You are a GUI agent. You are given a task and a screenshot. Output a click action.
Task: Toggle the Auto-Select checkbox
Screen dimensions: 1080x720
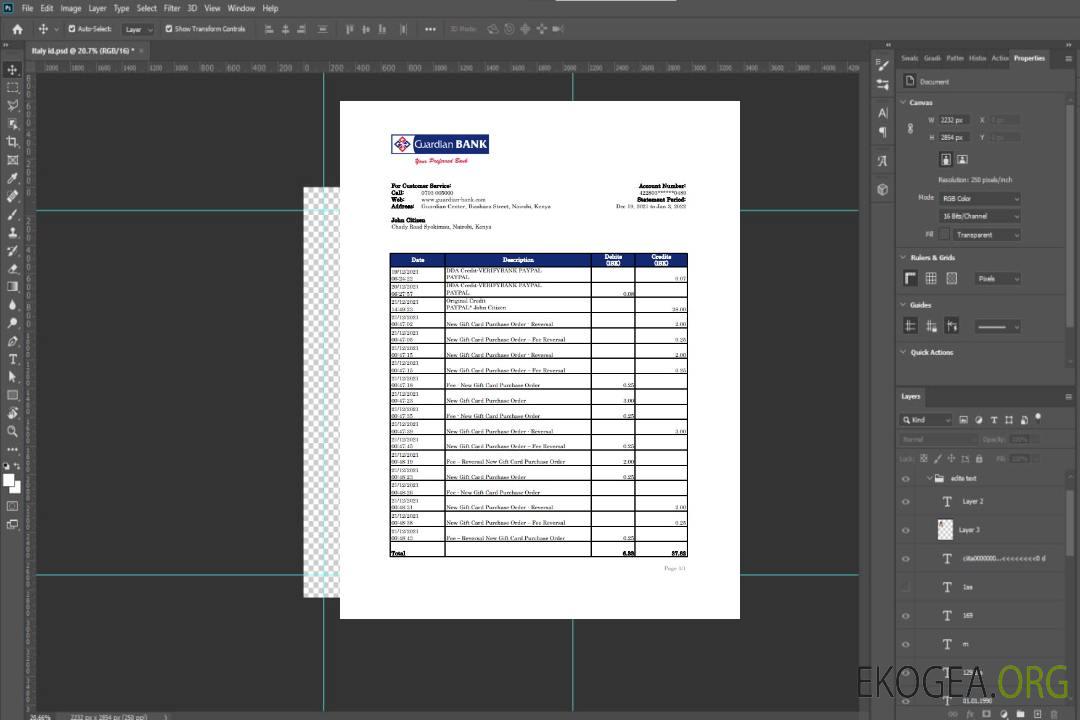(x=72, y=29)
